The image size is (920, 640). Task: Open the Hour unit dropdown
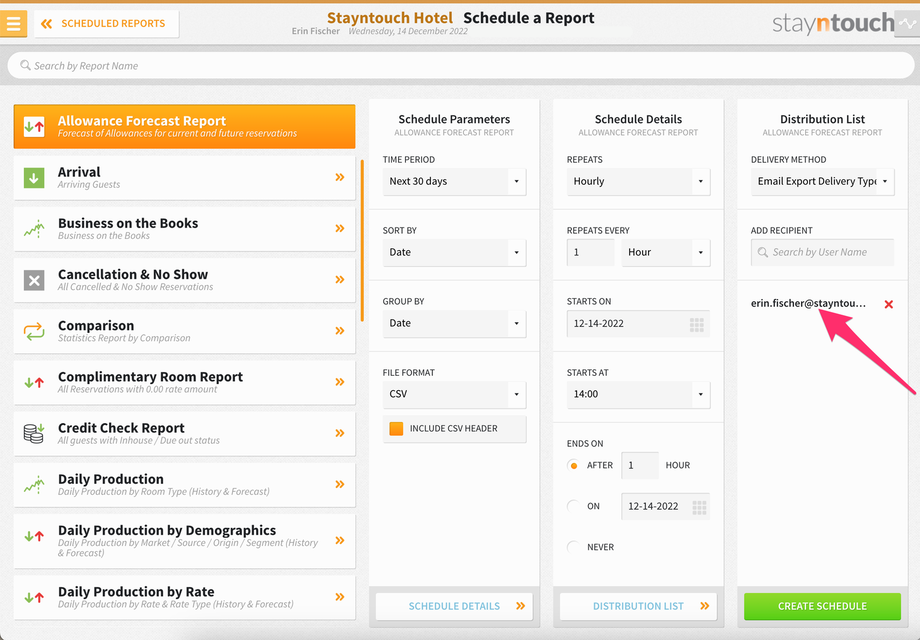666,252
